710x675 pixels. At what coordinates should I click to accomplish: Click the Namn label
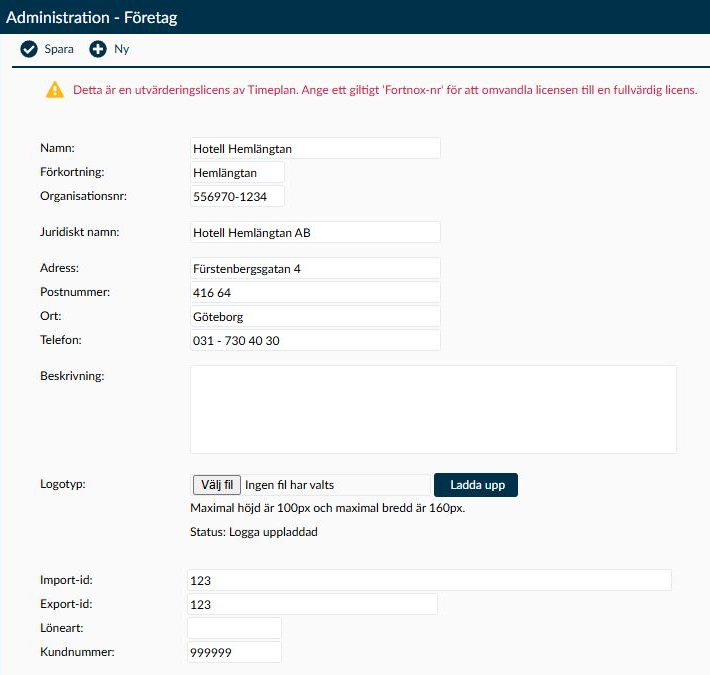pos(57,148)
